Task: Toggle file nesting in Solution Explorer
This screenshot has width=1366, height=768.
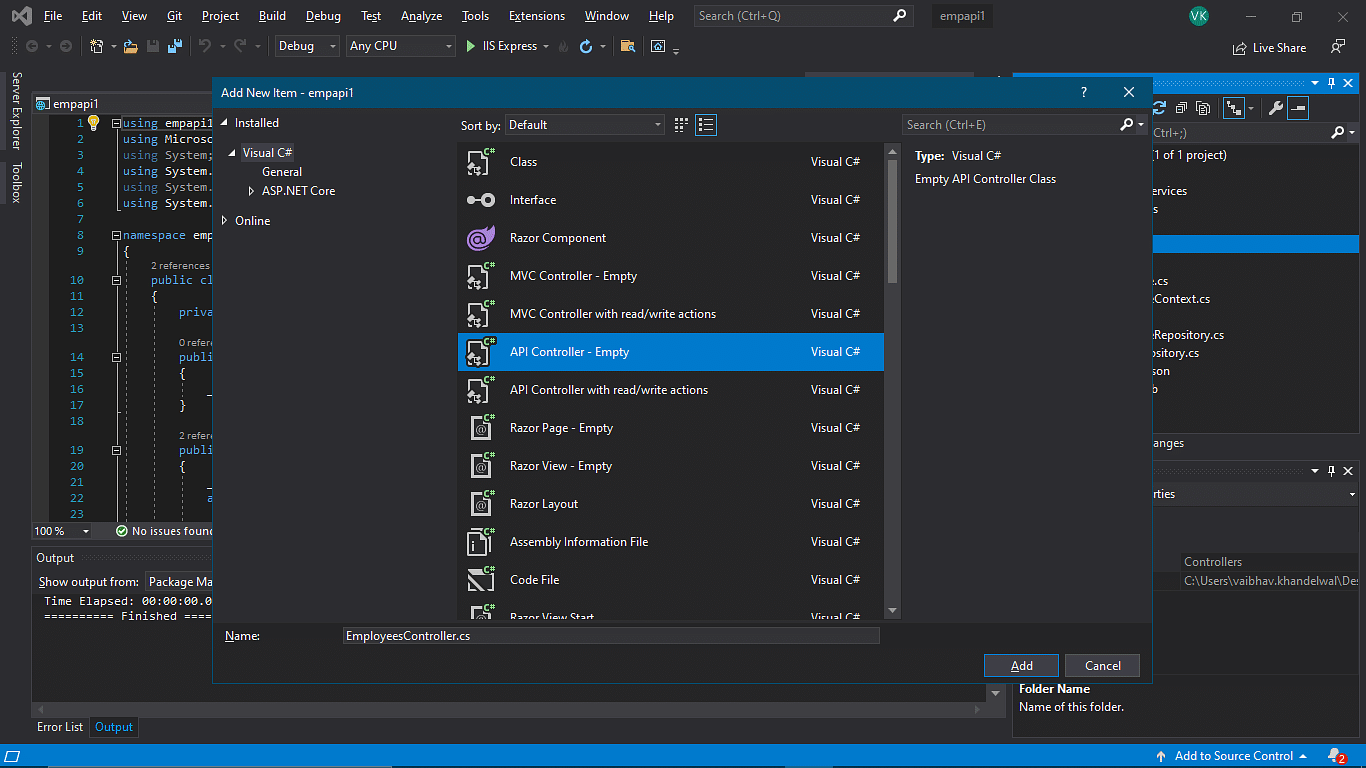Action: point(1233,107)
